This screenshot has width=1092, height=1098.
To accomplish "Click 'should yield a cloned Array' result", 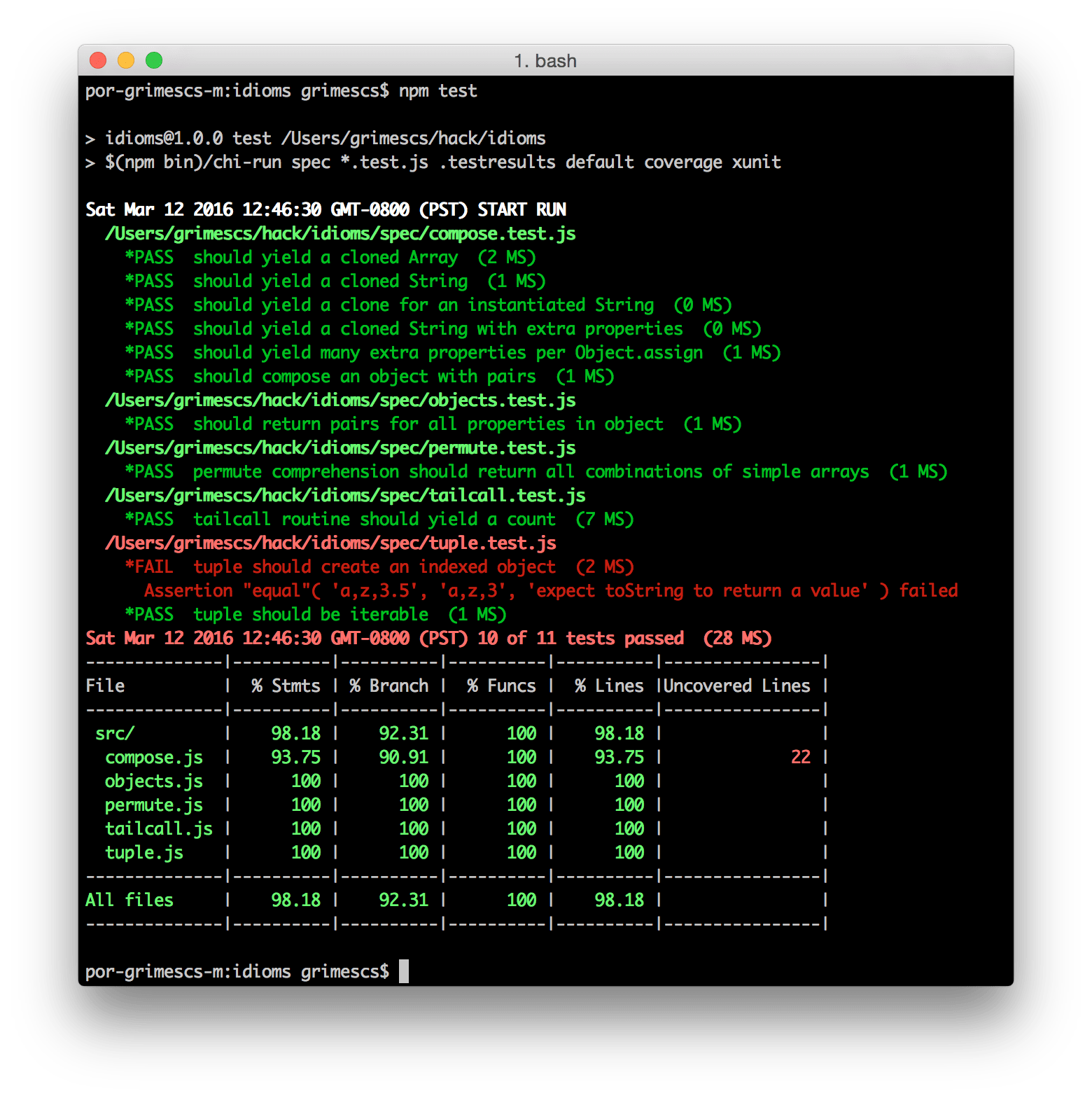I will [x=330, y=258].
